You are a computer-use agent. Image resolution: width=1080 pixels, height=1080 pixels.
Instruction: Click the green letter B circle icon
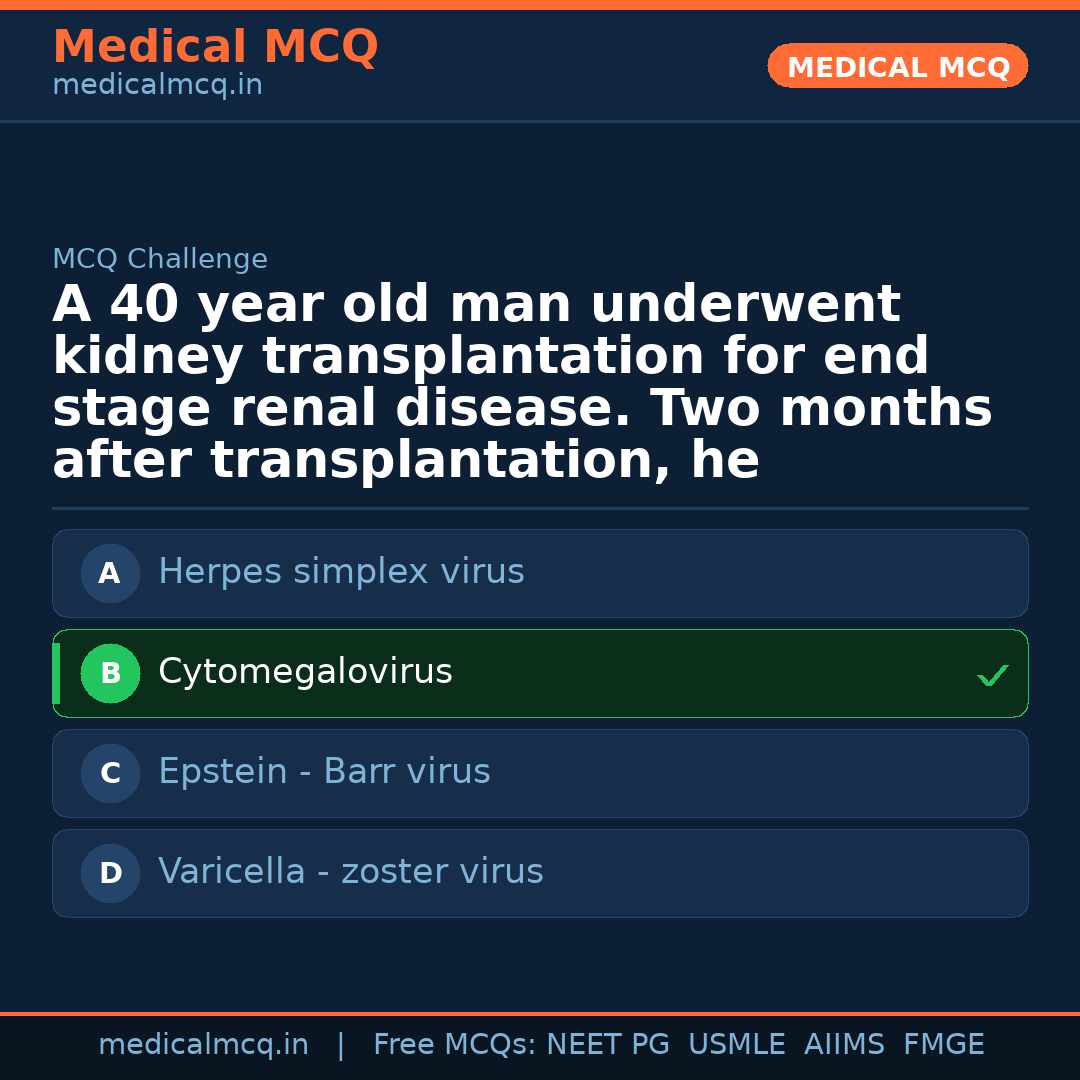[110, 673]
